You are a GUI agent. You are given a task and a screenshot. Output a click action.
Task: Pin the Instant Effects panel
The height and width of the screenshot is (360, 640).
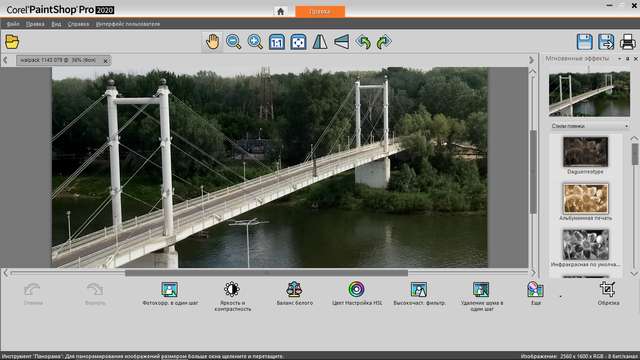pos(628,59)
